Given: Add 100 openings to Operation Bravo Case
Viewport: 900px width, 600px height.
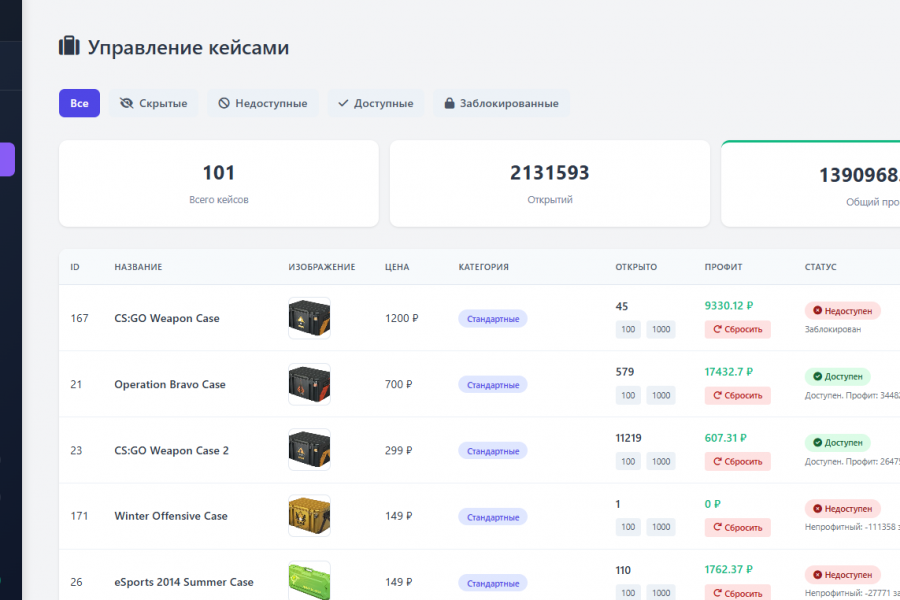Looking at the screenshot, I should (628, 396).
